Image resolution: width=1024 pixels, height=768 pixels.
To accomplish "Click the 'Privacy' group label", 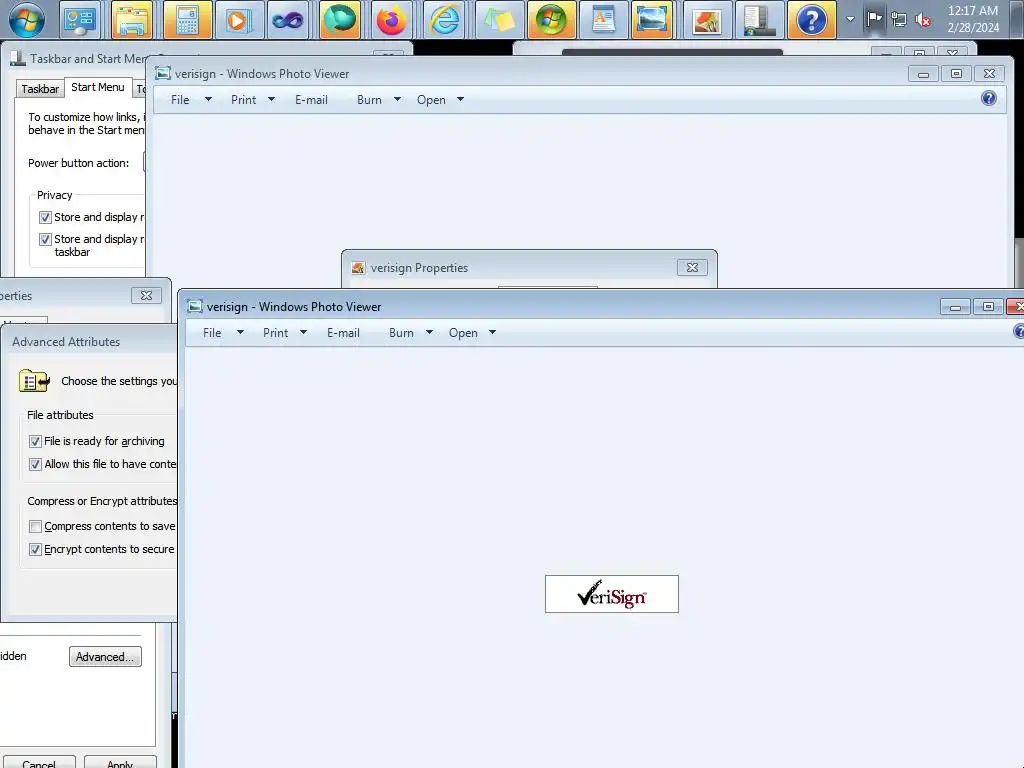I will (54, 195).
